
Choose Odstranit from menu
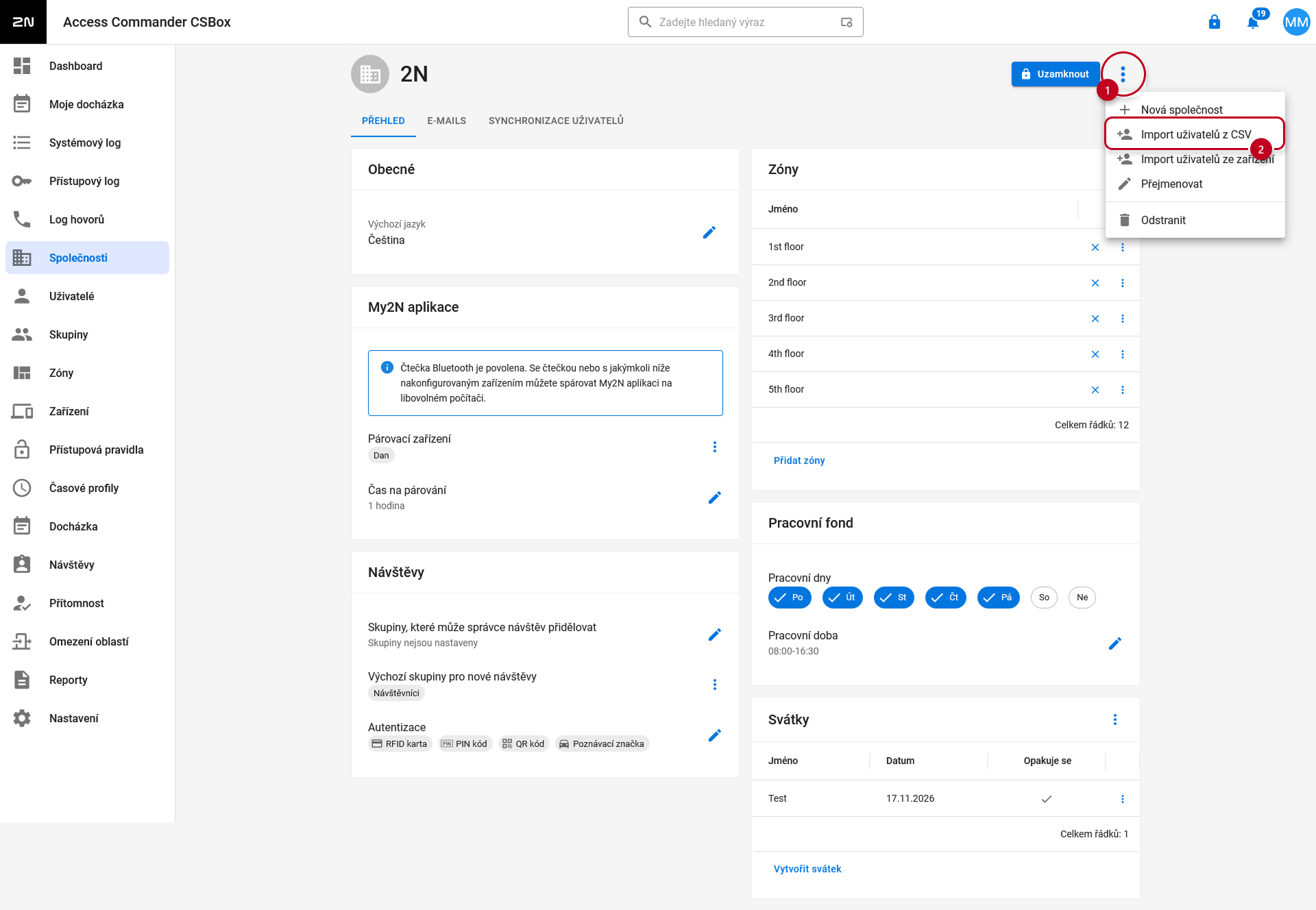tap(1195, 220)
